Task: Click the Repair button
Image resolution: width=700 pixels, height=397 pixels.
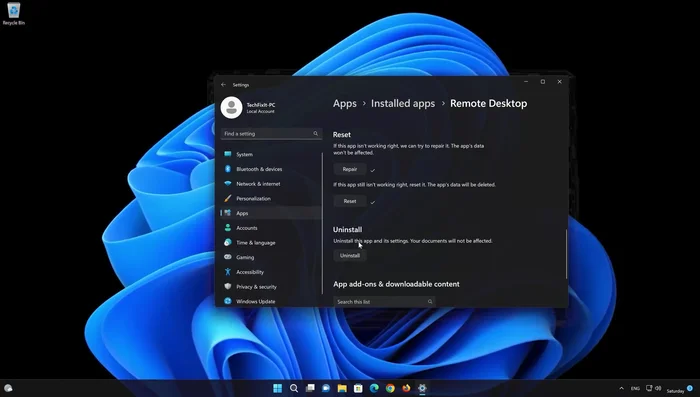Action: (350, 169)
